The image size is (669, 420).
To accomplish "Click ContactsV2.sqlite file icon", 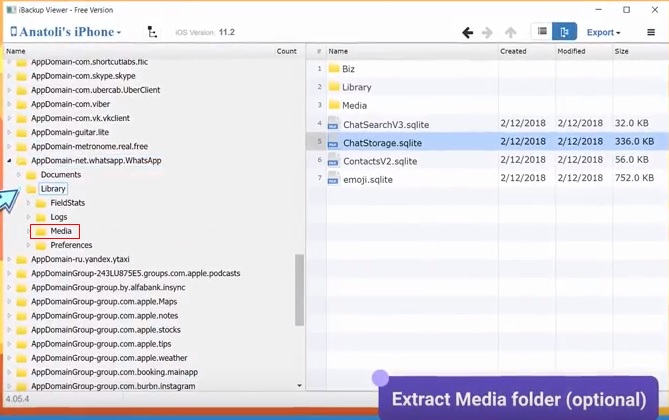I will pos(333,160).
